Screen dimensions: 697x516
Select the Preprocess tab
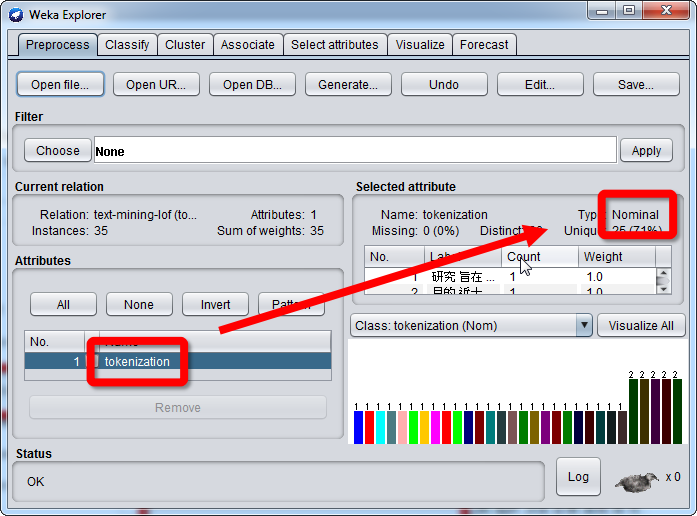click(57, 45)
